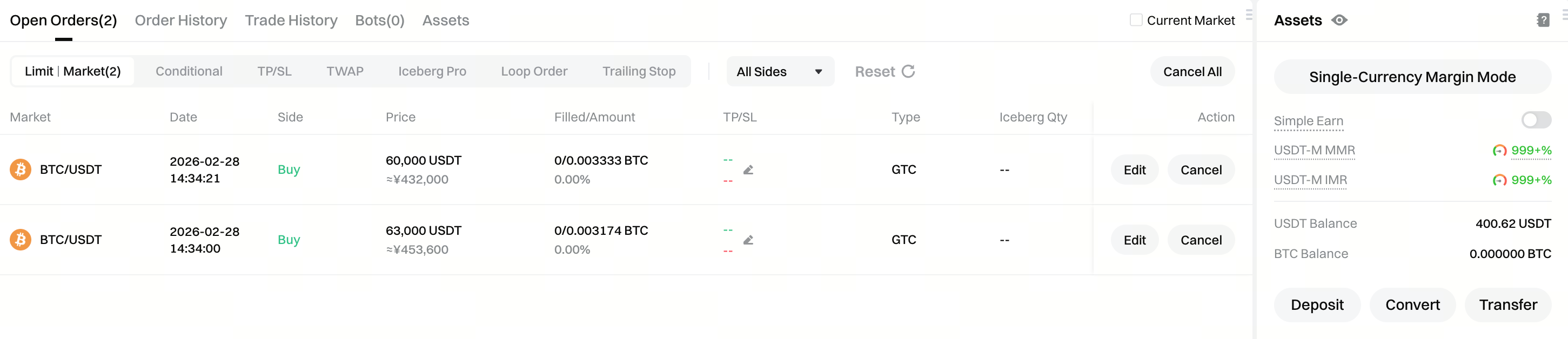1568x339 pixels.
Task: Click the Reset refresh icon
Action: tap(908, 72)
